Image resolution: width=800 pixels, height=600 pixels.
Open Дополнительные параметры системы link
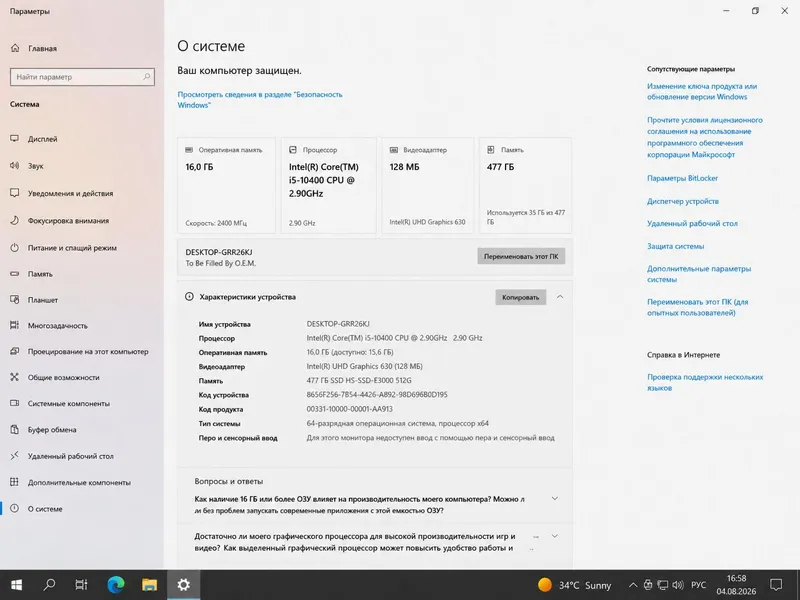pyautogui.click(x=699, y=274)
